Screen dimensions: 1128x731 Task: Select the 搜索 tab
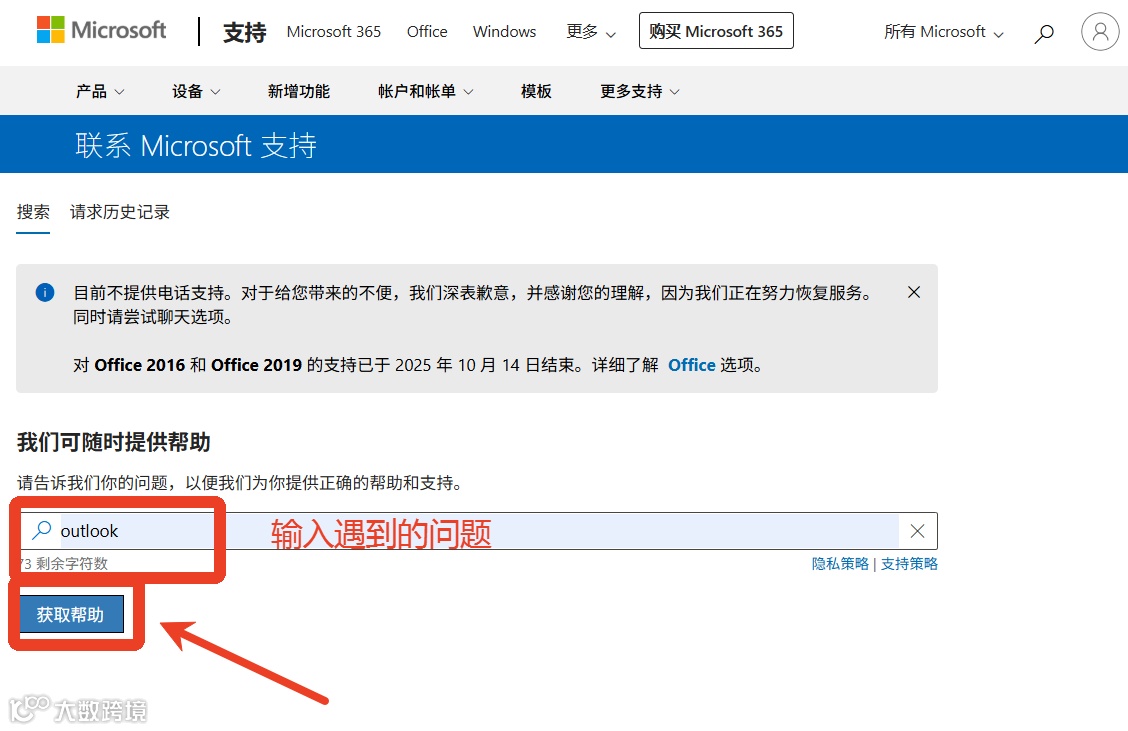[33, 212]
